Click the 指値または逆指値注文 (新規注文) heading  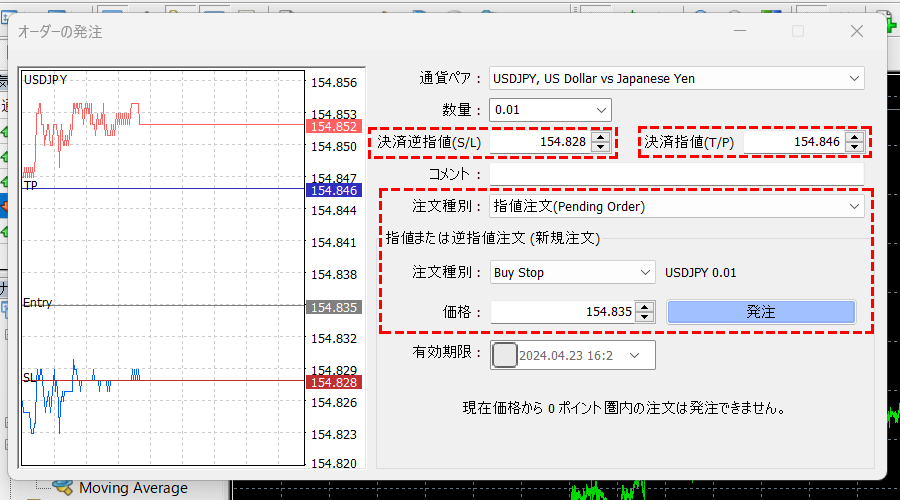(492, 238)
